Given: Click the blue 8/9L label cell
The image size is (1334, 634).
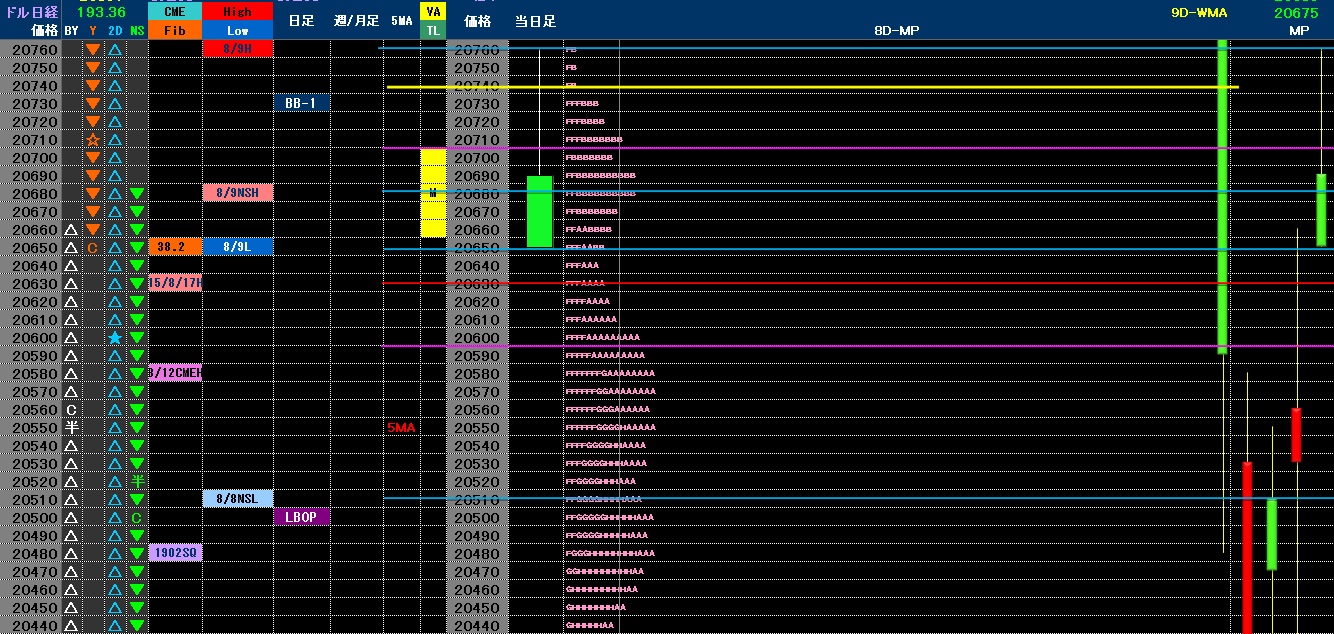Looking at the screenshot, I should point(237,247).
